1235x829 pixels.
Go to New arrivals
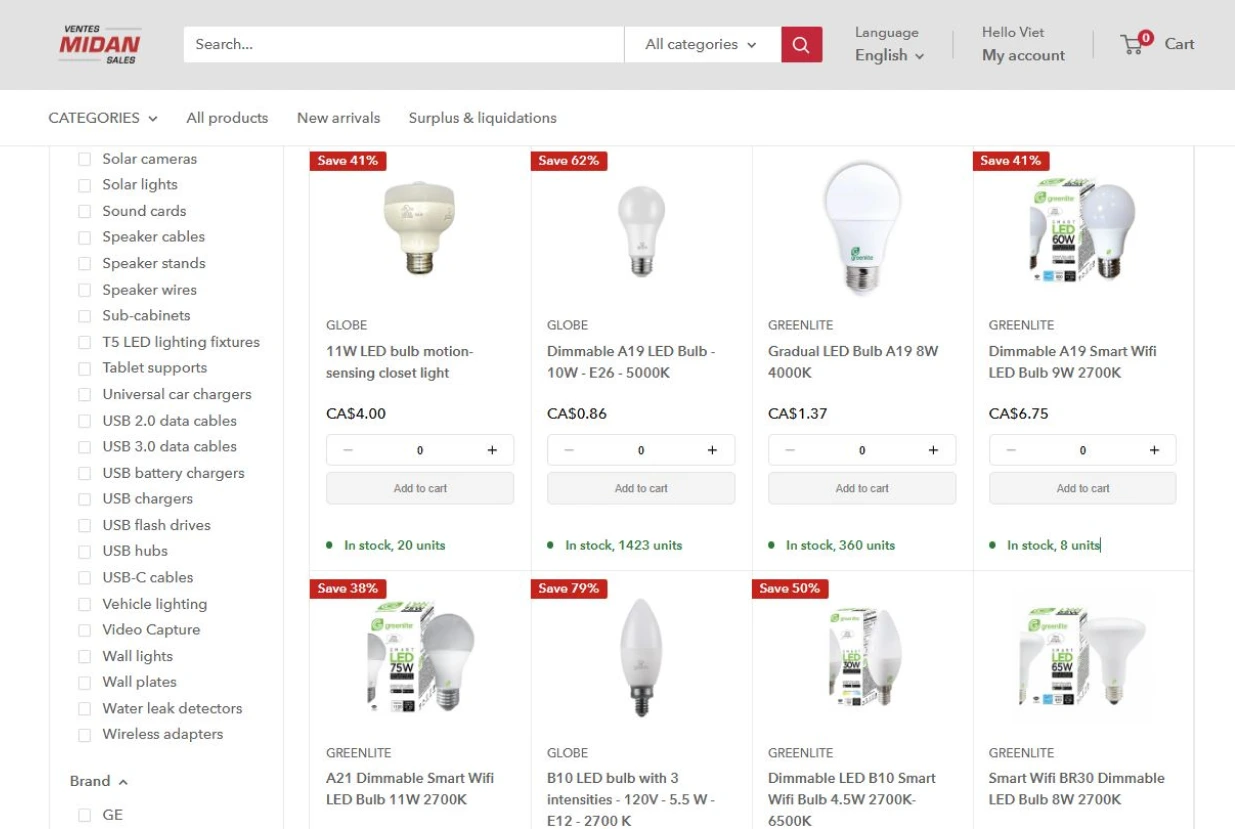point(338,118)
